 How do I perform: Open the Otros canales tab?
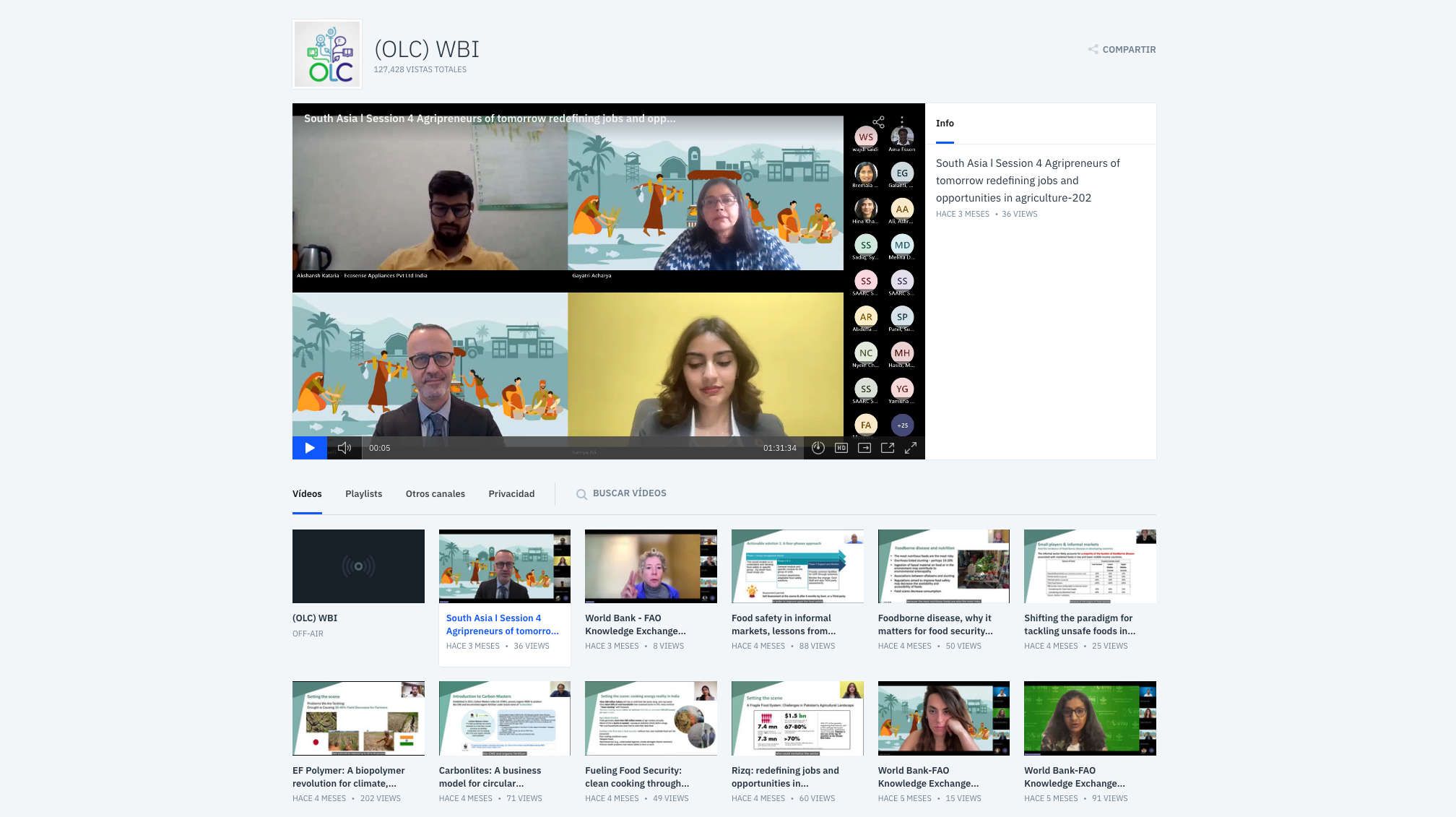coord(435,494)
